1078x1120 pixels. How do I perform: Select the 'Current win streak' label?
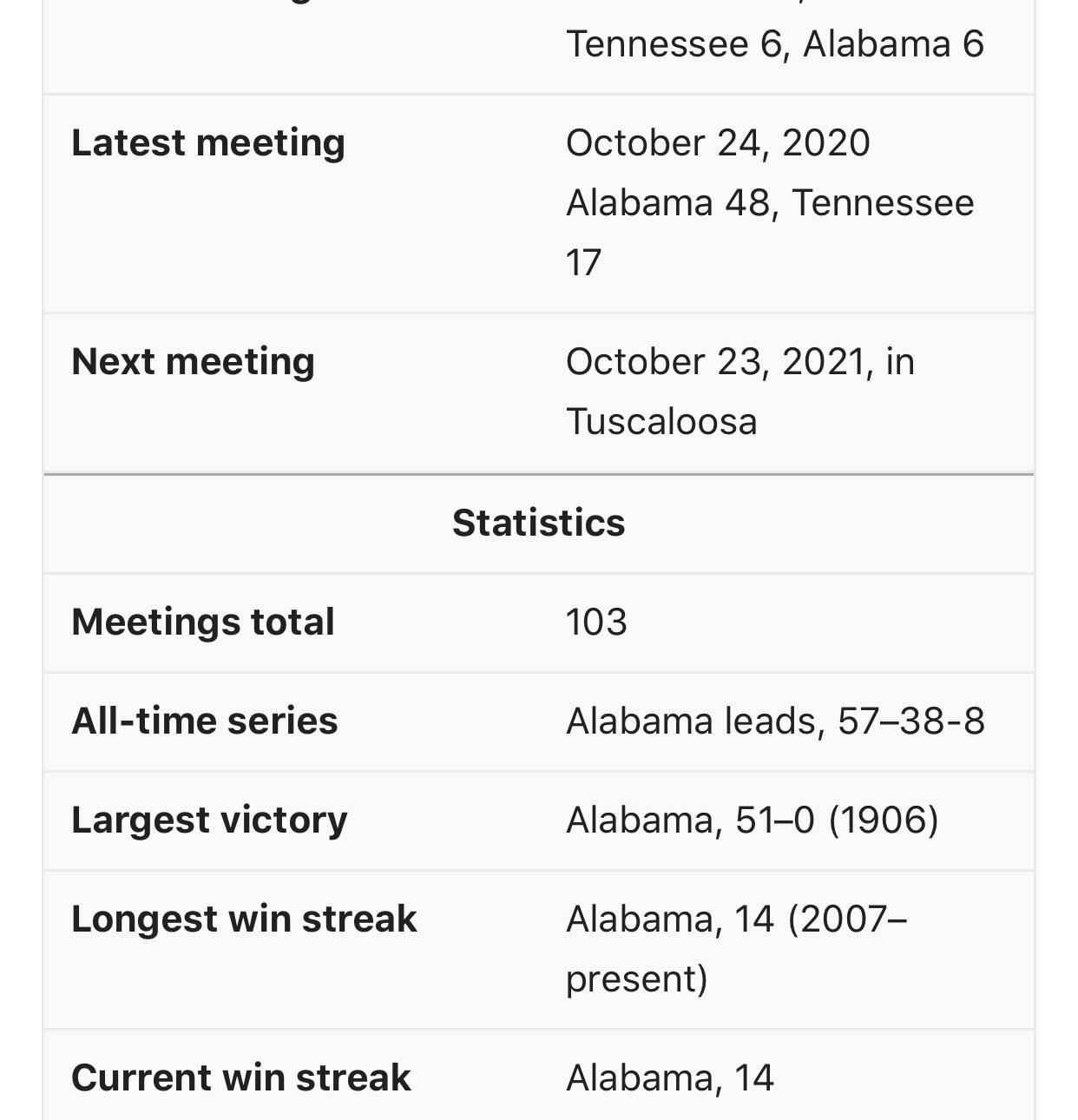tap(240, 1077)
